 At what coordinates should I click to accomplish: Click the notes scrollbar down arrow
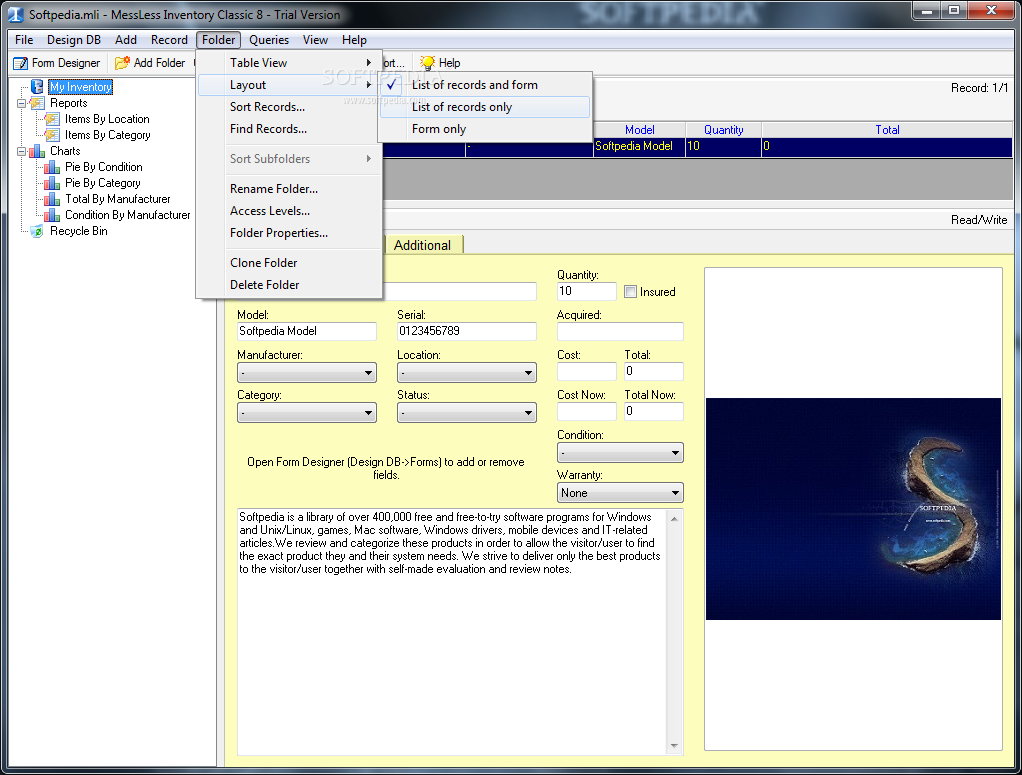coord(674,746)
